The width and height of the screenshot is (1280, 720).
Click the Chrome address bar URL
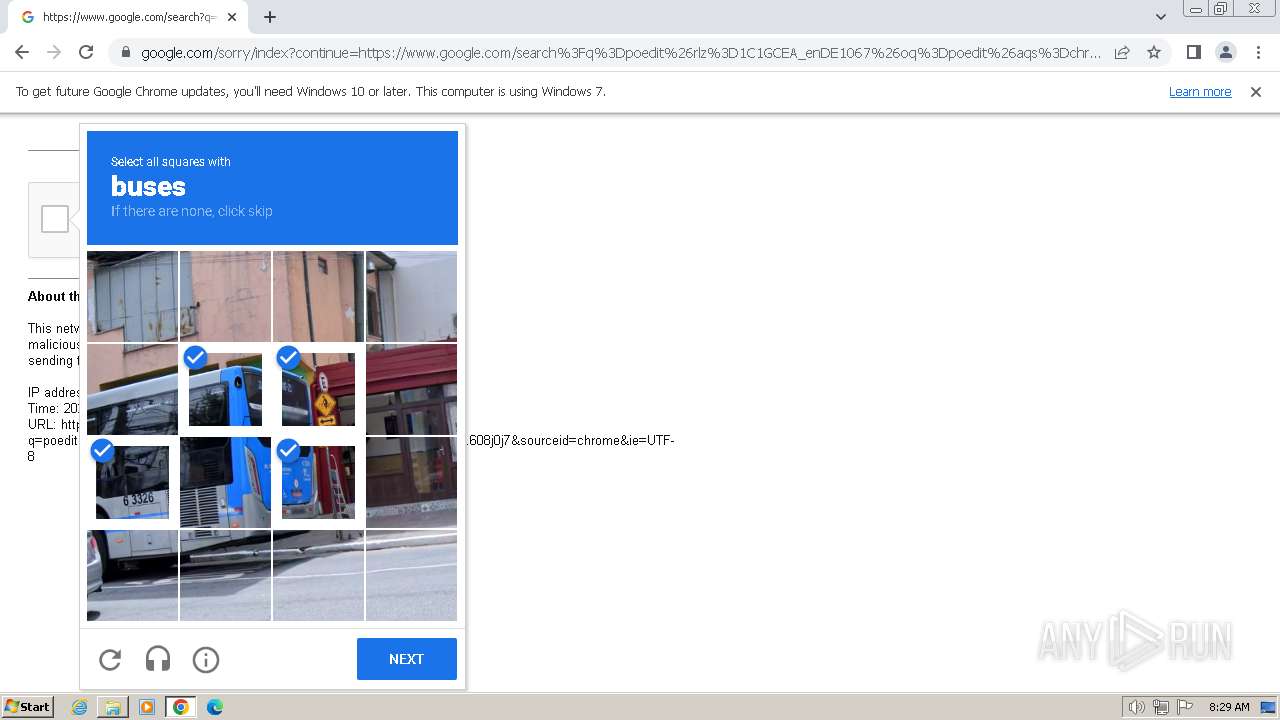click(x=620, y=53)
